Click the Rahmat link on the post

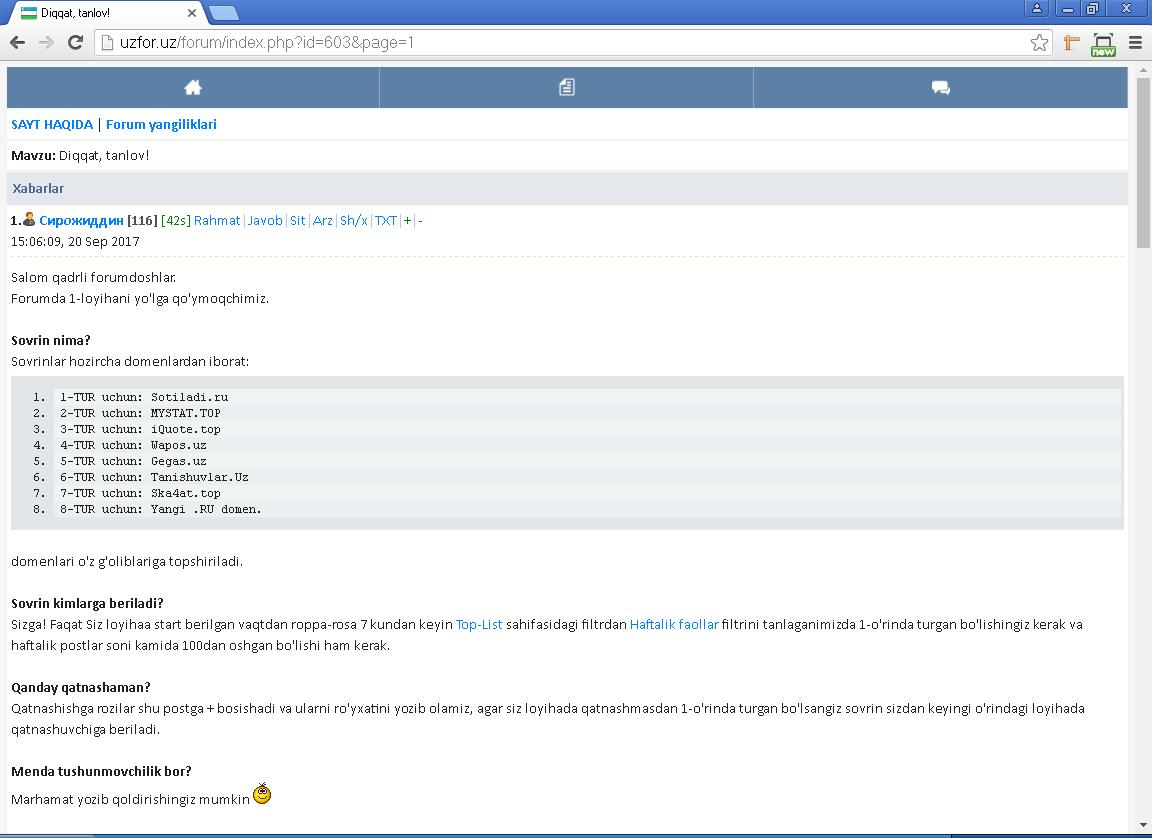coord(217,220)
